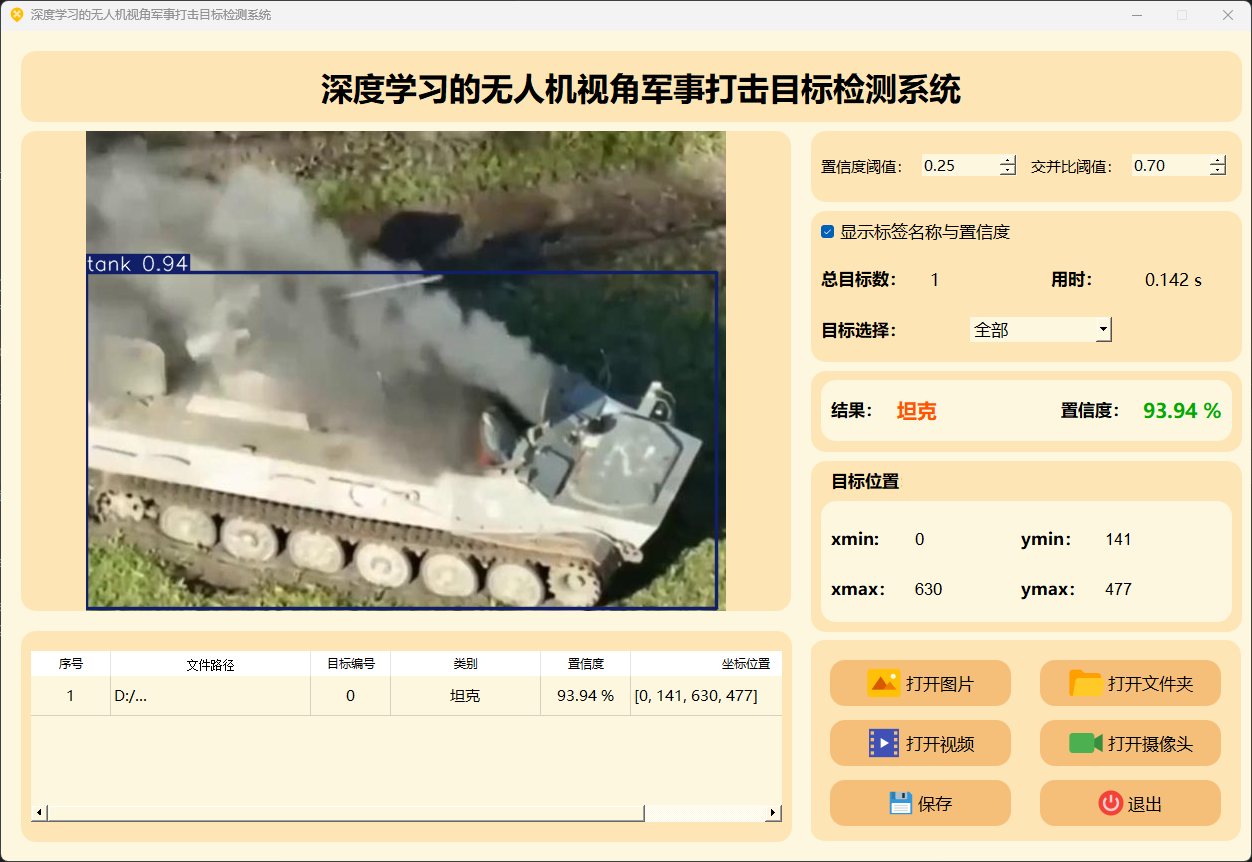1252x862 pixels.
Task: Click the 打开视频 button
Action: click(920, 743)
